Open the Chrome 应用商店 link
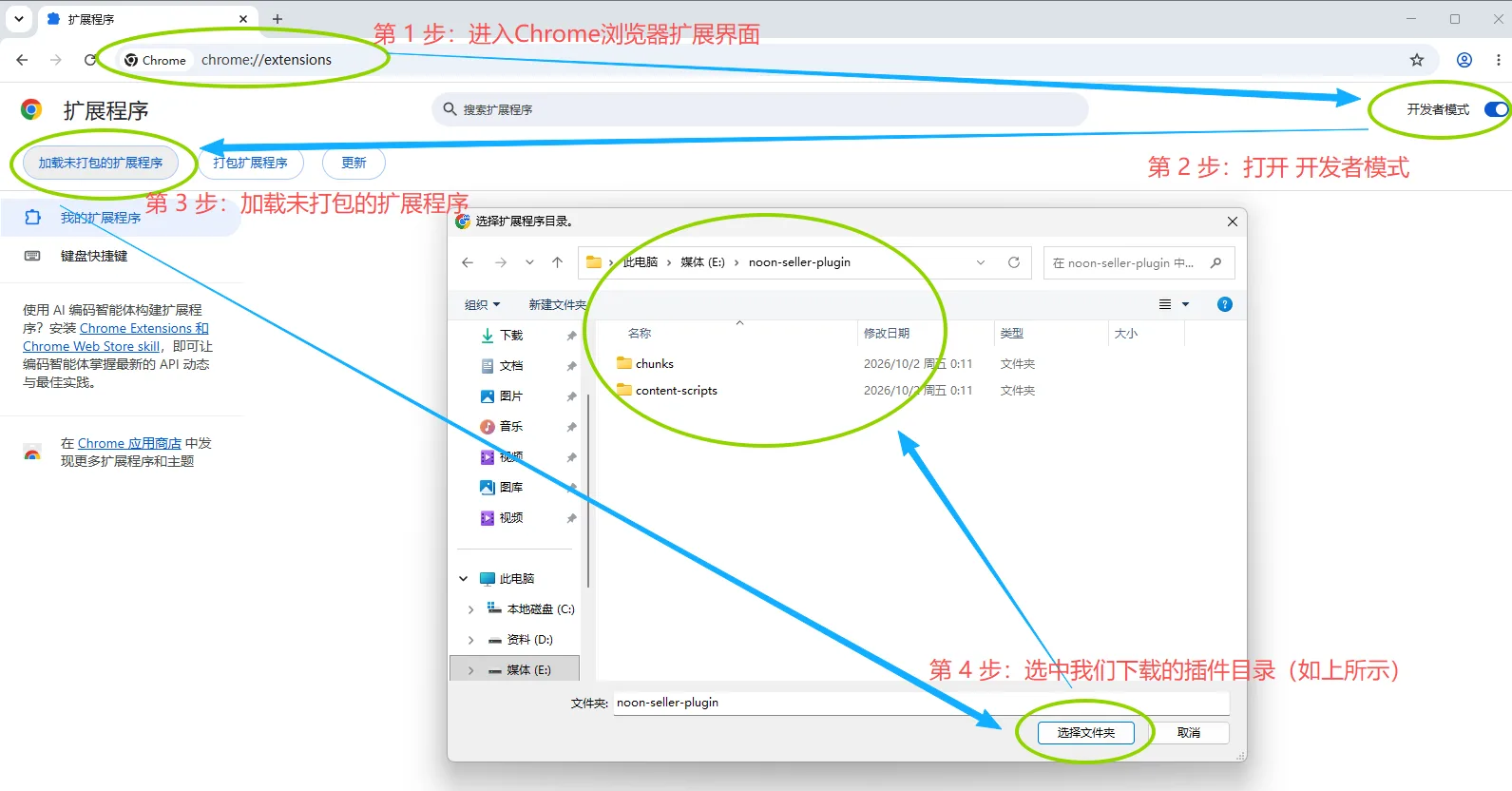The width and height of the screenshot is (1512, 791). click(129, 443)
